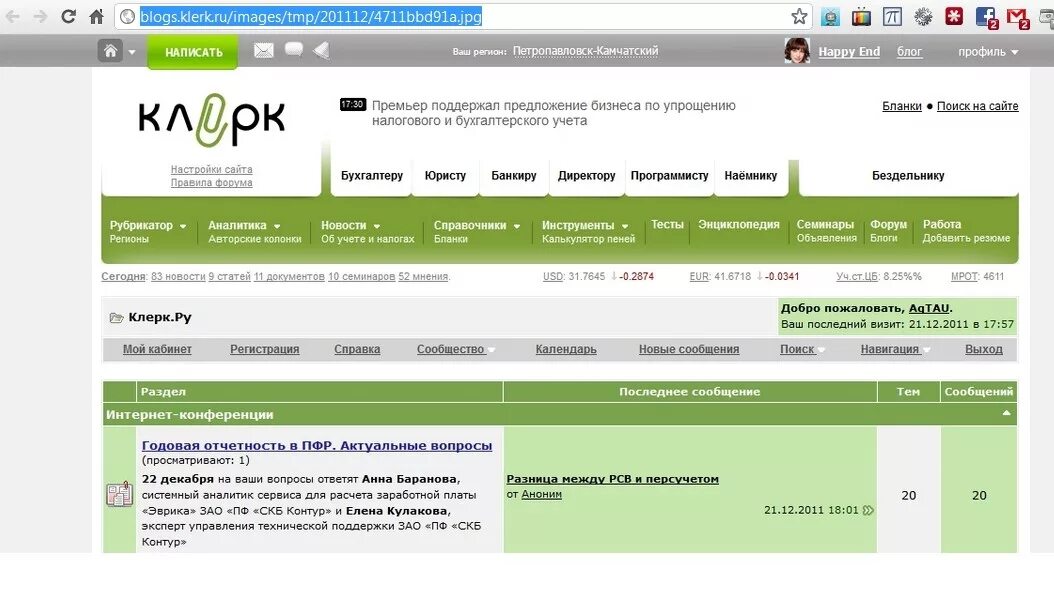Viewport: 1054px width, 610px height.
Task: Open the Добавить резюме link
Action: 966,238
